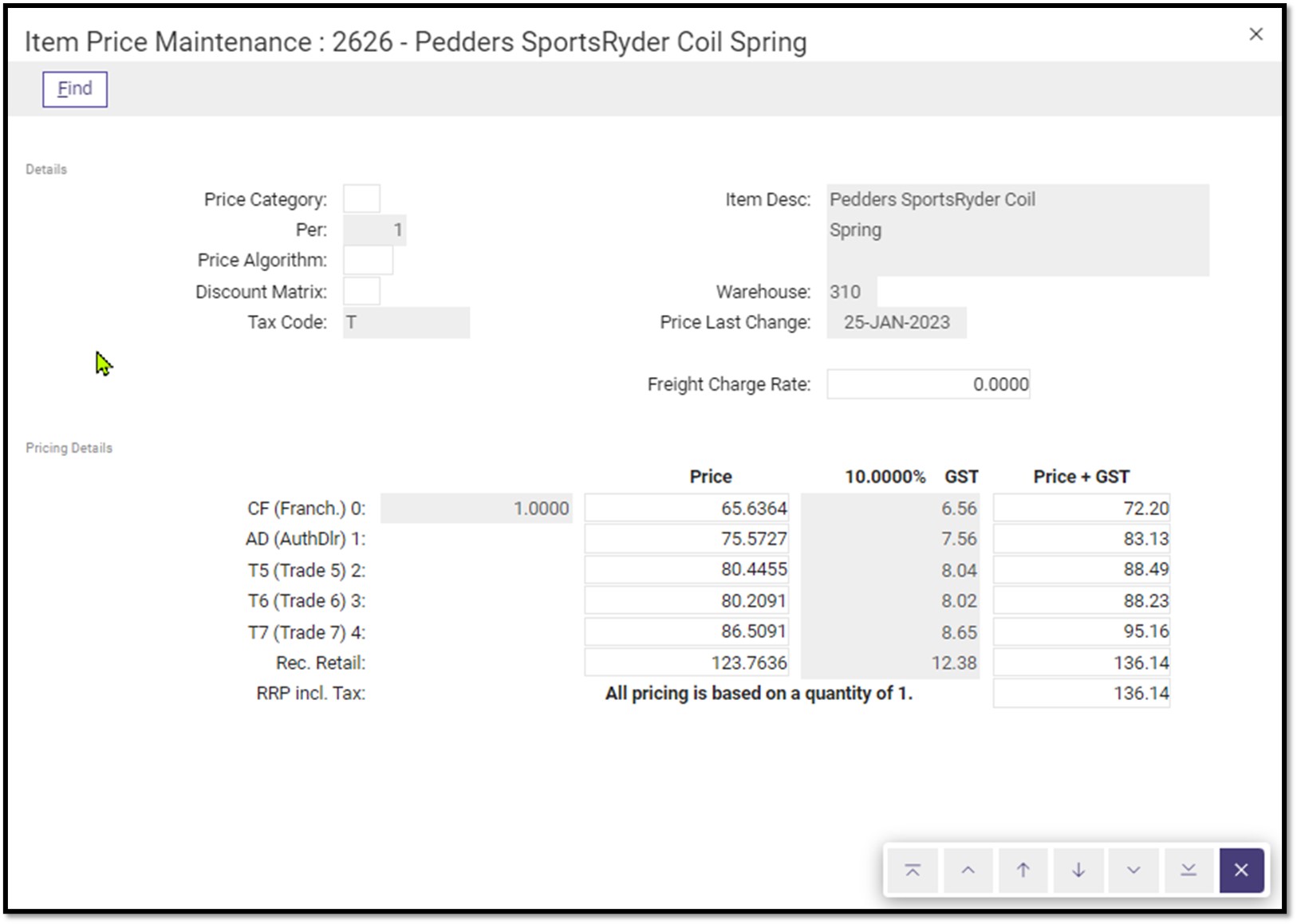The width and height of the screenshot is (1297, 924).
Task: Click the Details section label
Action: (46, 169)
